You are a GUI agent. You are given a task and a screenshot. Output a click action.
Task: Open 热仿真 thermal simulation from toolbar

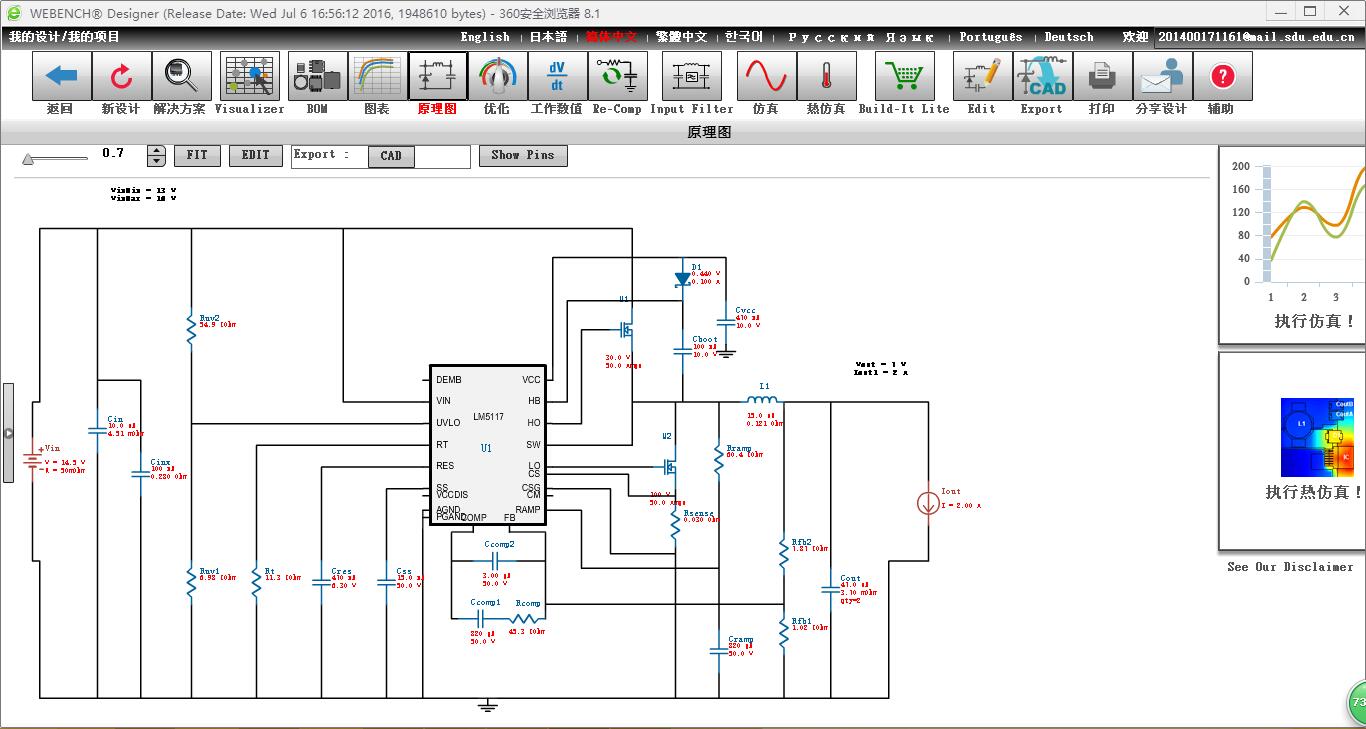point(826,76)
